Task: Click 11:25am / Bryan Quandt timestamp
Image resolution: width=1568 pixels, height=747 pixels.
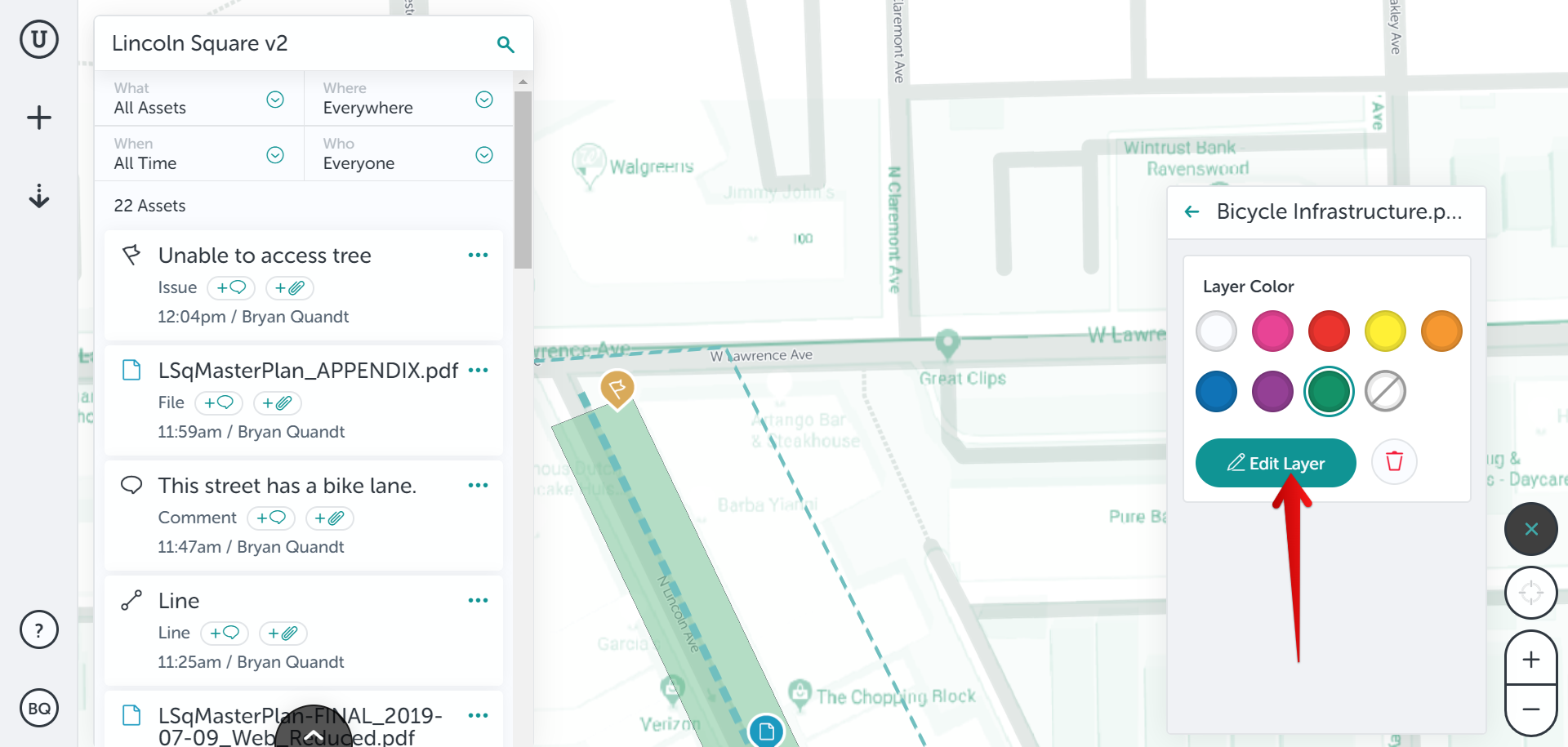Action: pyautogui.click(x=251, y=662)
